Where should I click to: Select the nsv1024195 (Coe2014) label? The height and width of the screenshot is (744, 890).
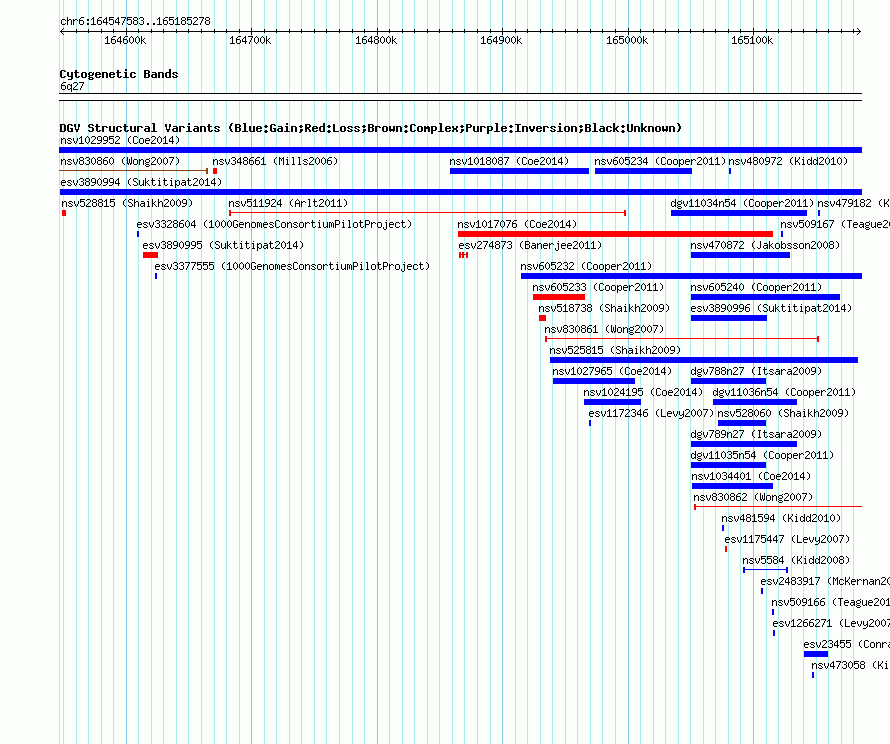[643, 392]
